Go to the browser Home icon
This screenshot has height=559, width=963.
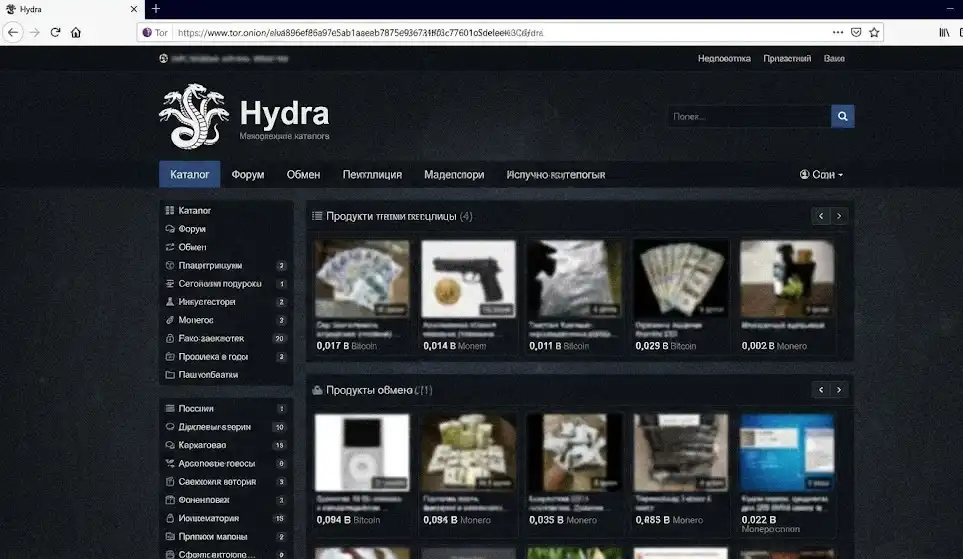pyautogui.click(x=76, y=33)
